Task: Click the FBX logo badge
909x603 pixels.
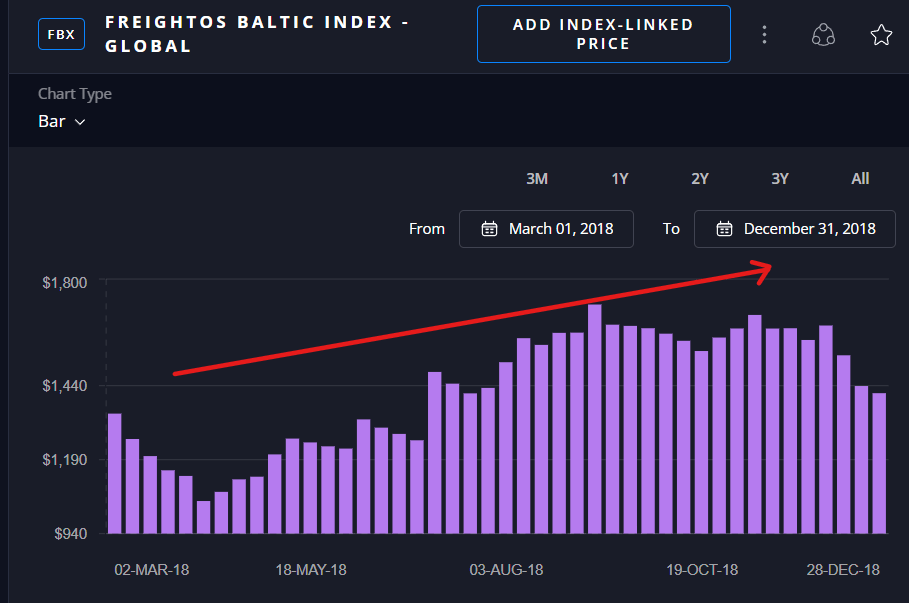Action: (x=61, y=33)
